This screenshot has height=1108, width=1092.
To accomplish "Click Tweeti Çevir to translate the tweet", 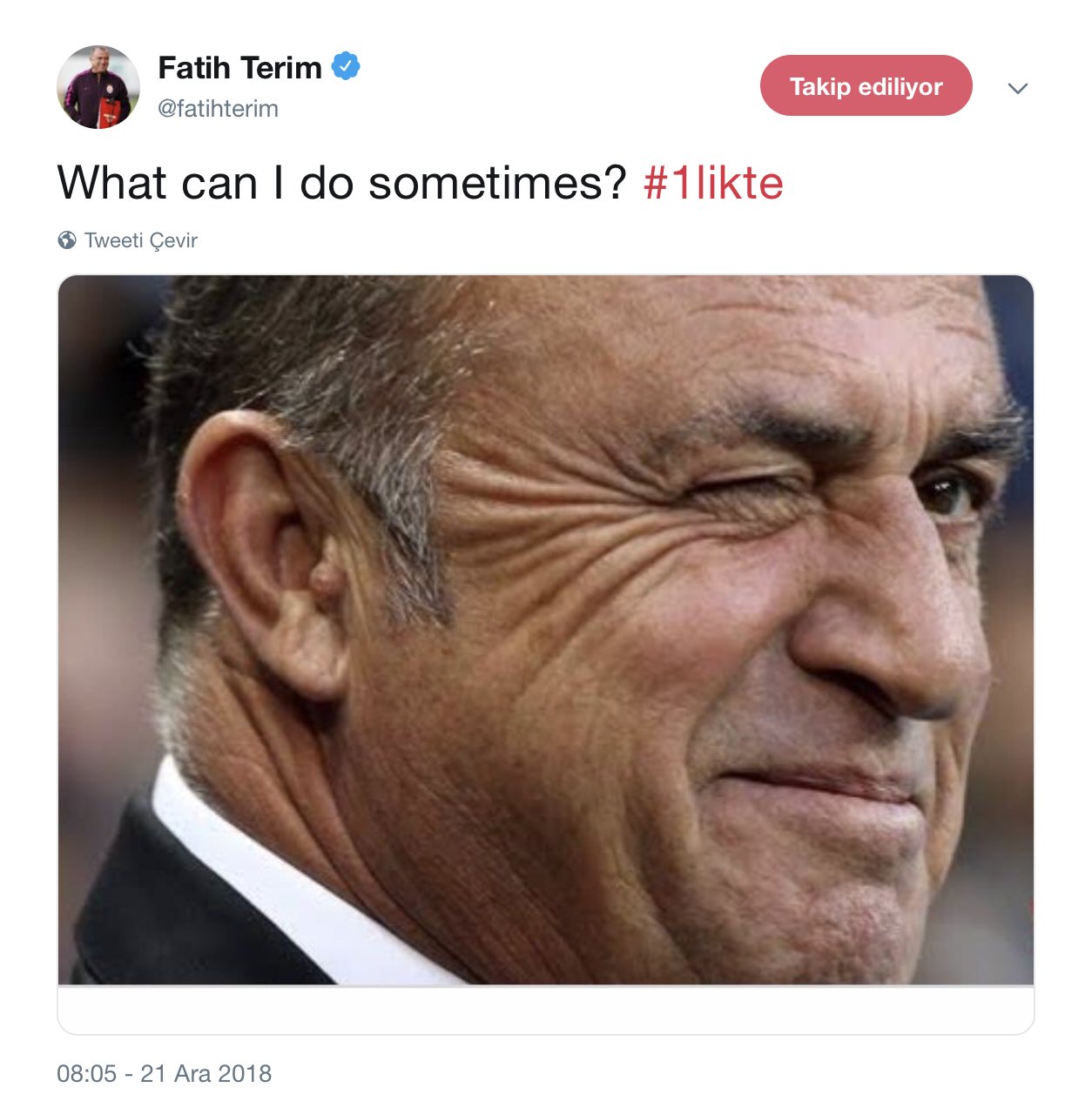I will 141,240.
